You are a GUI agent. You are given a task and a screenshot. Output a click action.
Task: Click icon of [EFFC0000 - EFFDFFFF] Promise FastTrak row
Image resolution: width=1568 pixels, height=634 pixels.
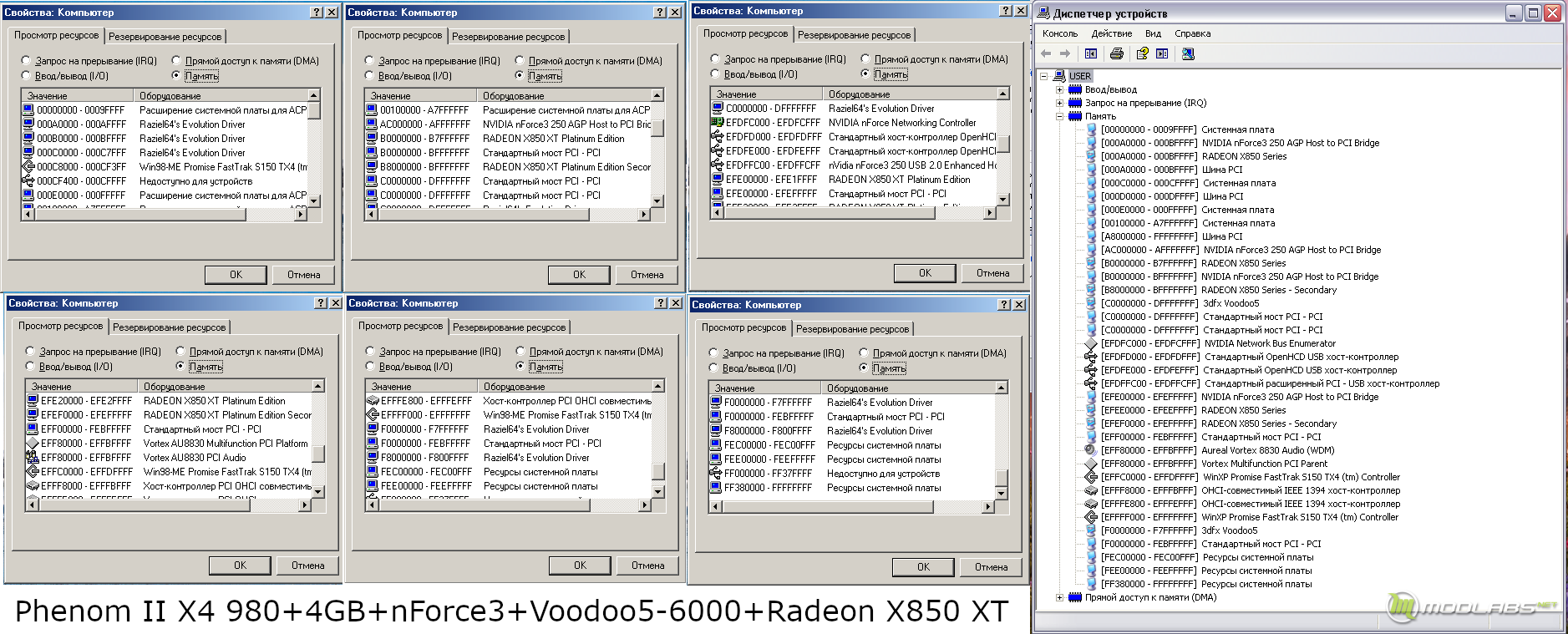(1091, 477)
